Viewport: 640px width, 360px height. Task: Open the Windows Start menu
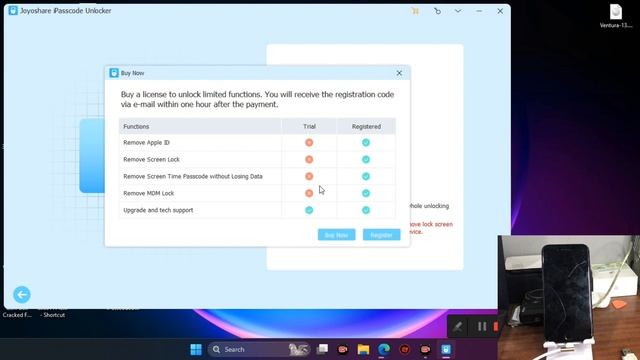point(196,349)
